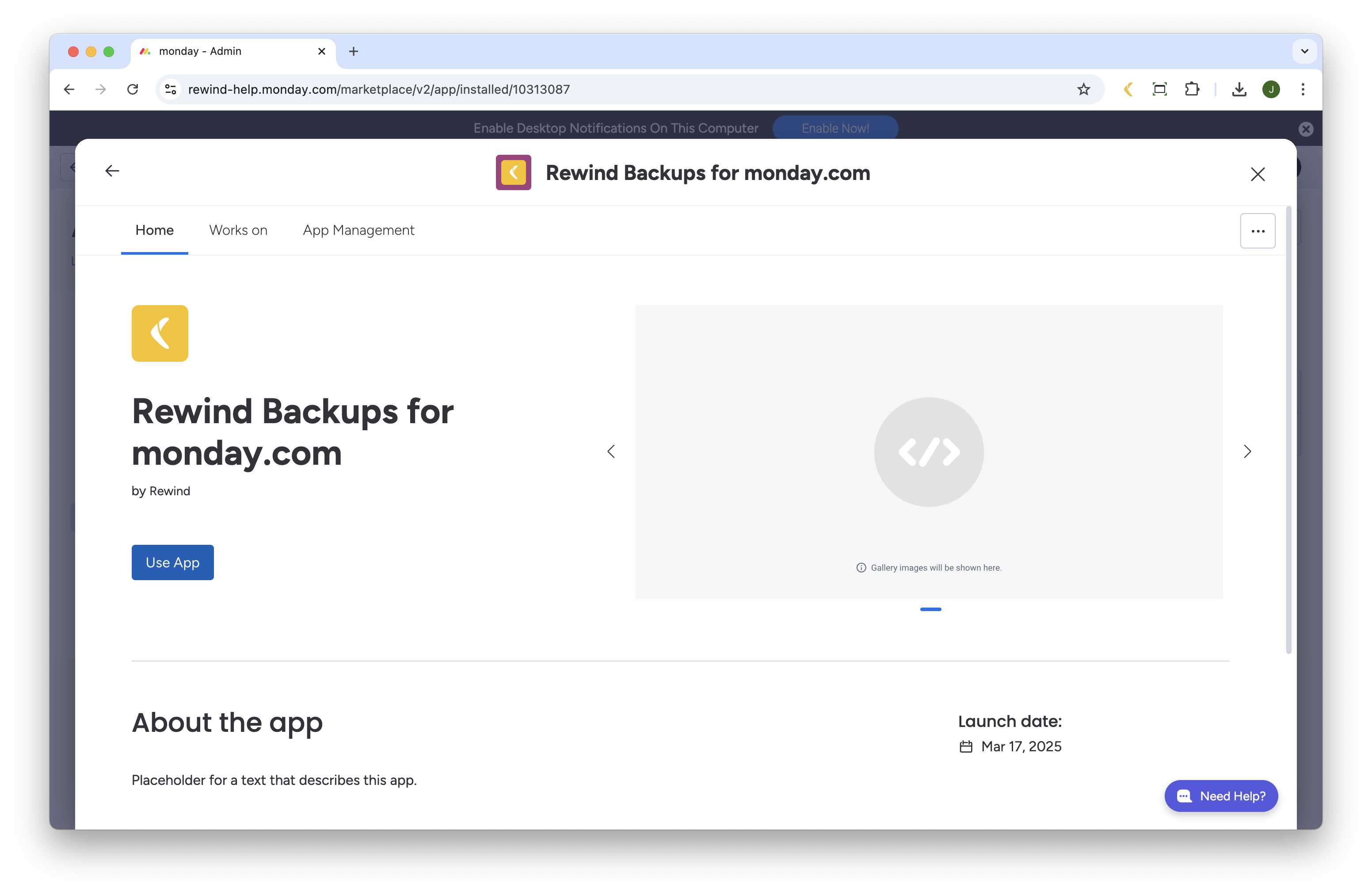
Task: Show next gallery image
Action: pyautogui.click(x=1247, y=451)
